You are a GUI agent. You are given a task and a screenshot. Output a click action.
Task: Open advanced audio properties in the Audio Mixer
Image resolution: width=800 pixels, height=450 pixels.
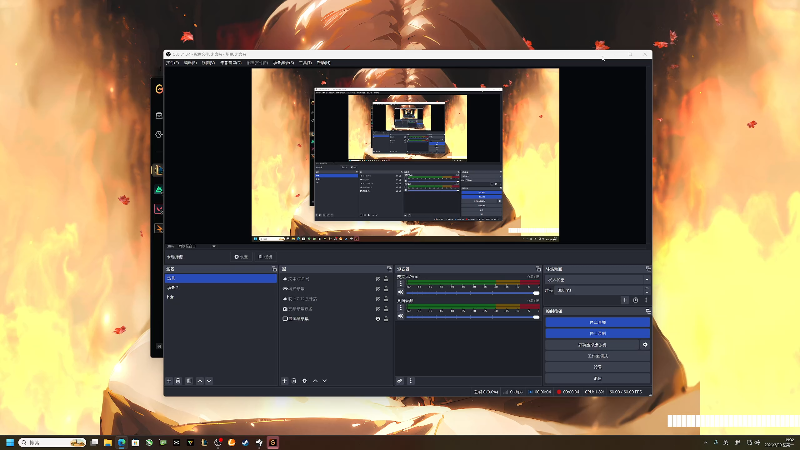pos(400,381)
